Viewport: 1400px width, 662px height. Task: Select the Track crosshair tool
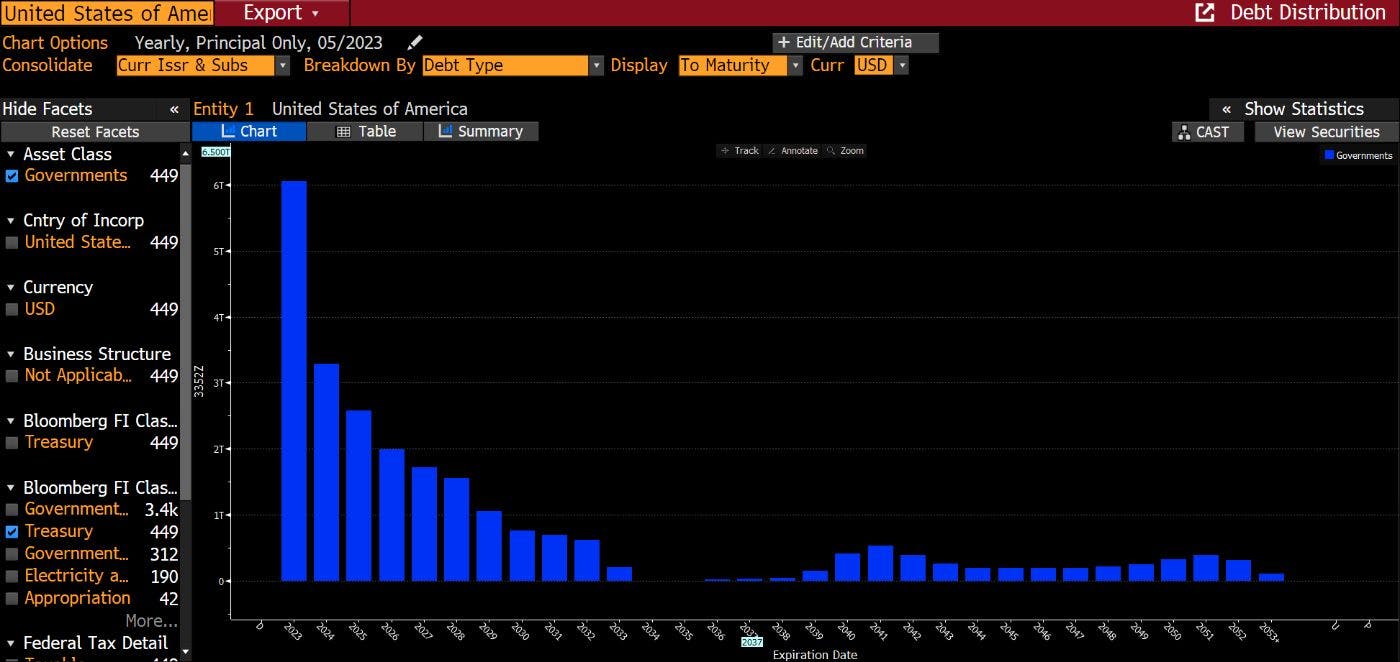click(x=740, y=151)
